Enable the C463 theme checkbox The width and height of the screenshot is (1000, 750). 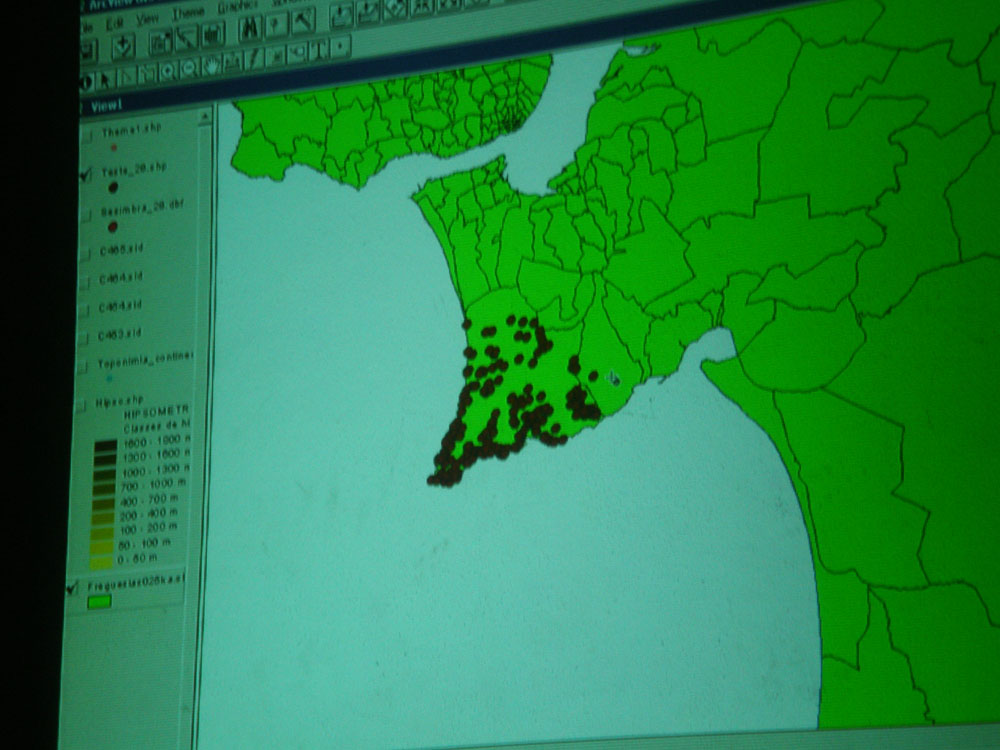[x=83, y=337]
